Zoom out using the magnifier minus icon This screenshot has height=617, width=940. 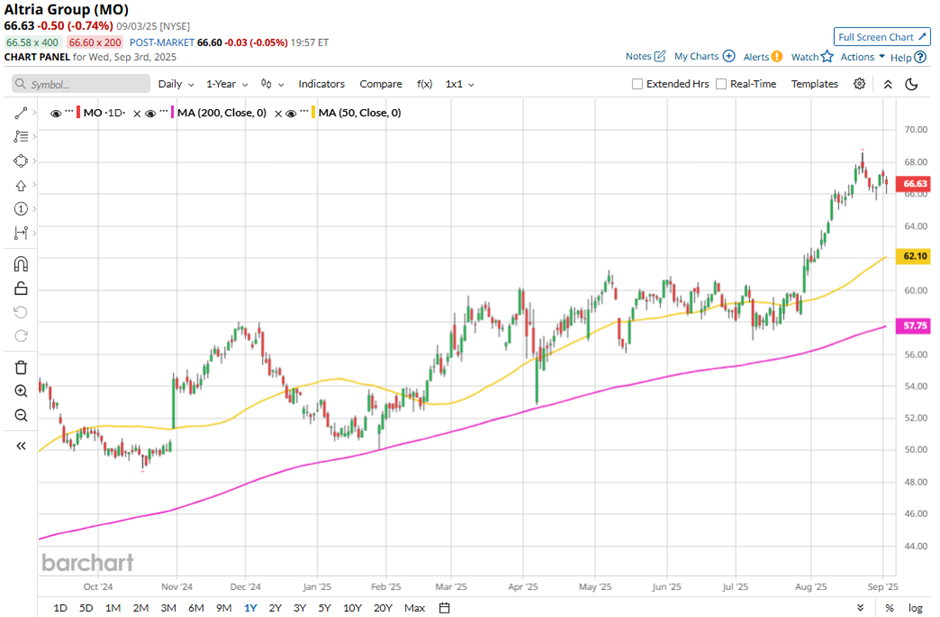pyautogui.click(x=20, y=415)
